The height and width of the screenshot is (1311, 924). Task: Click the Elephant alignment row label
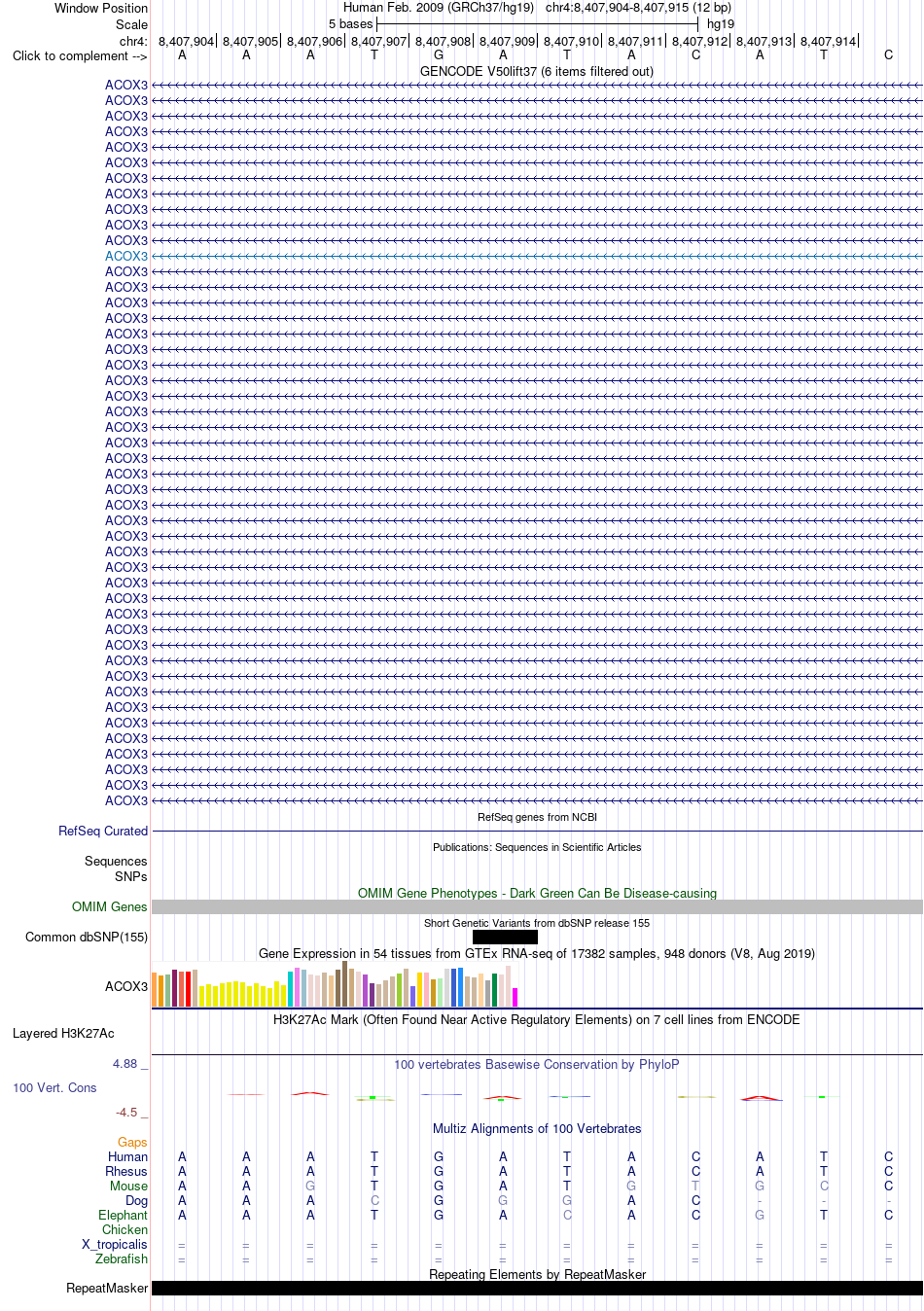click(123, 1215)
